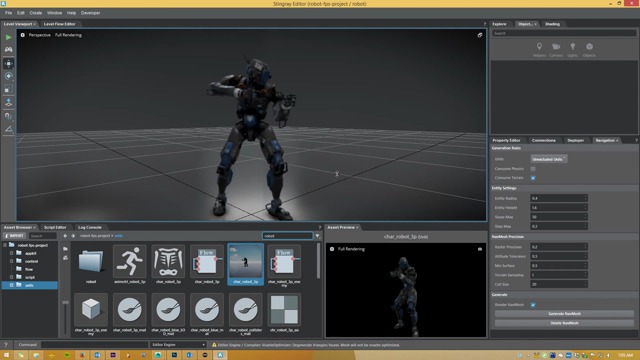Click the Object panel search field
The height and width of the screenshot is (360, 640).
(564, 33)
